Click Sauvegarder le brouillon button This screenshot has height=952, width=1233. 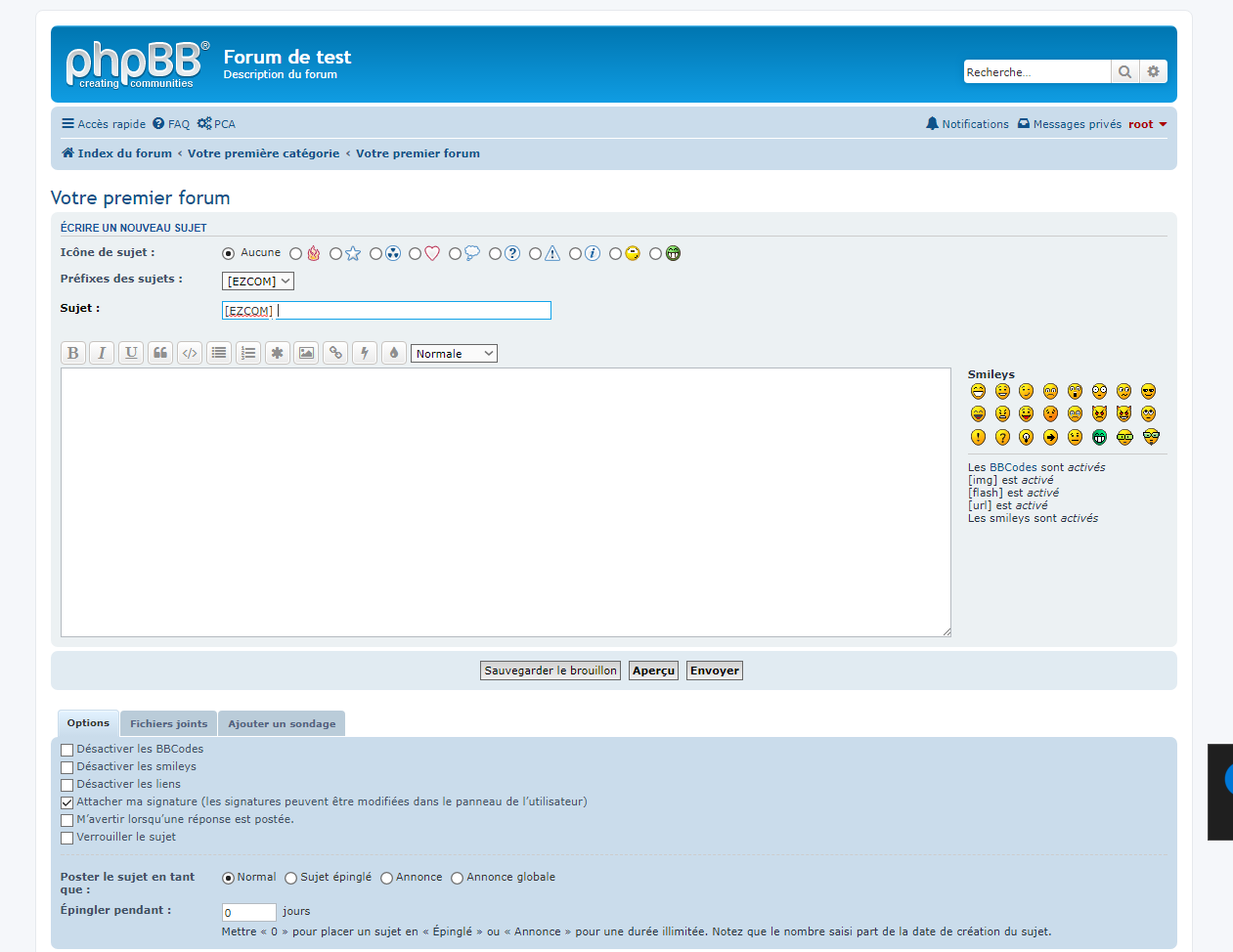550,671
